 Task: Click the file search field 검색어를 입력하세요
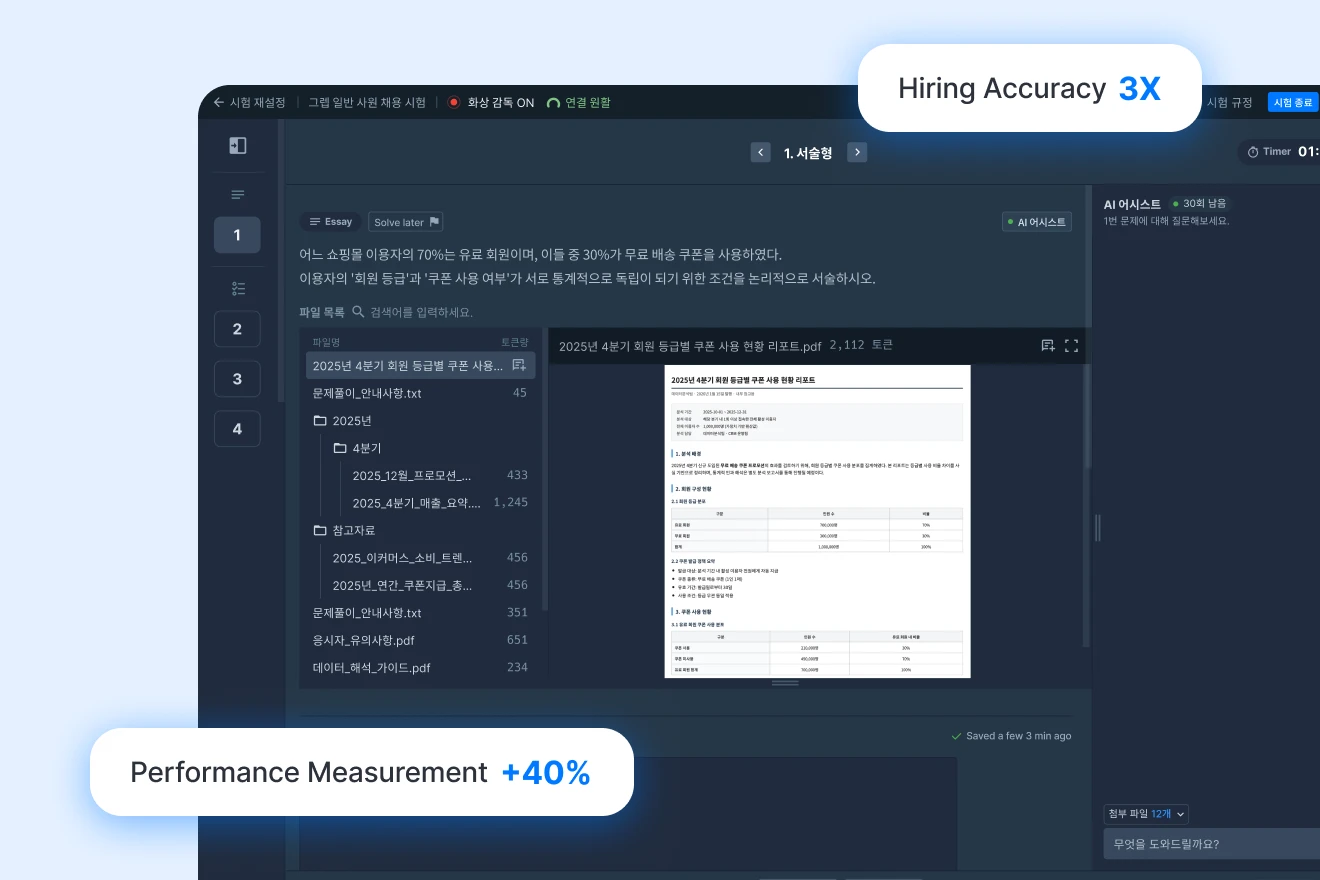coord(421,312)
